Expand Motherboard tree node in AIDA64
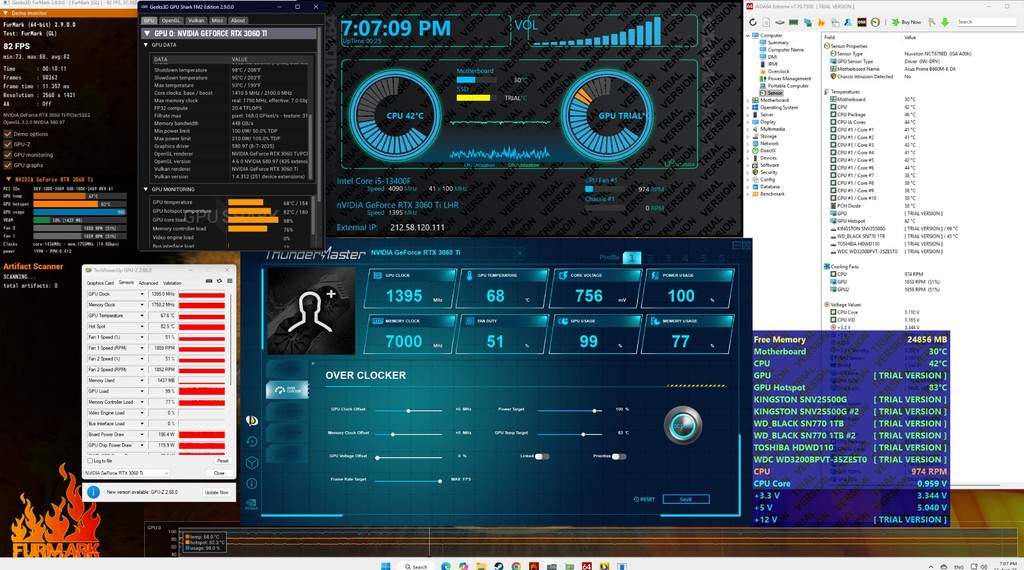Viewport: 1024px width, 570px height. click(x=748, y=100)
